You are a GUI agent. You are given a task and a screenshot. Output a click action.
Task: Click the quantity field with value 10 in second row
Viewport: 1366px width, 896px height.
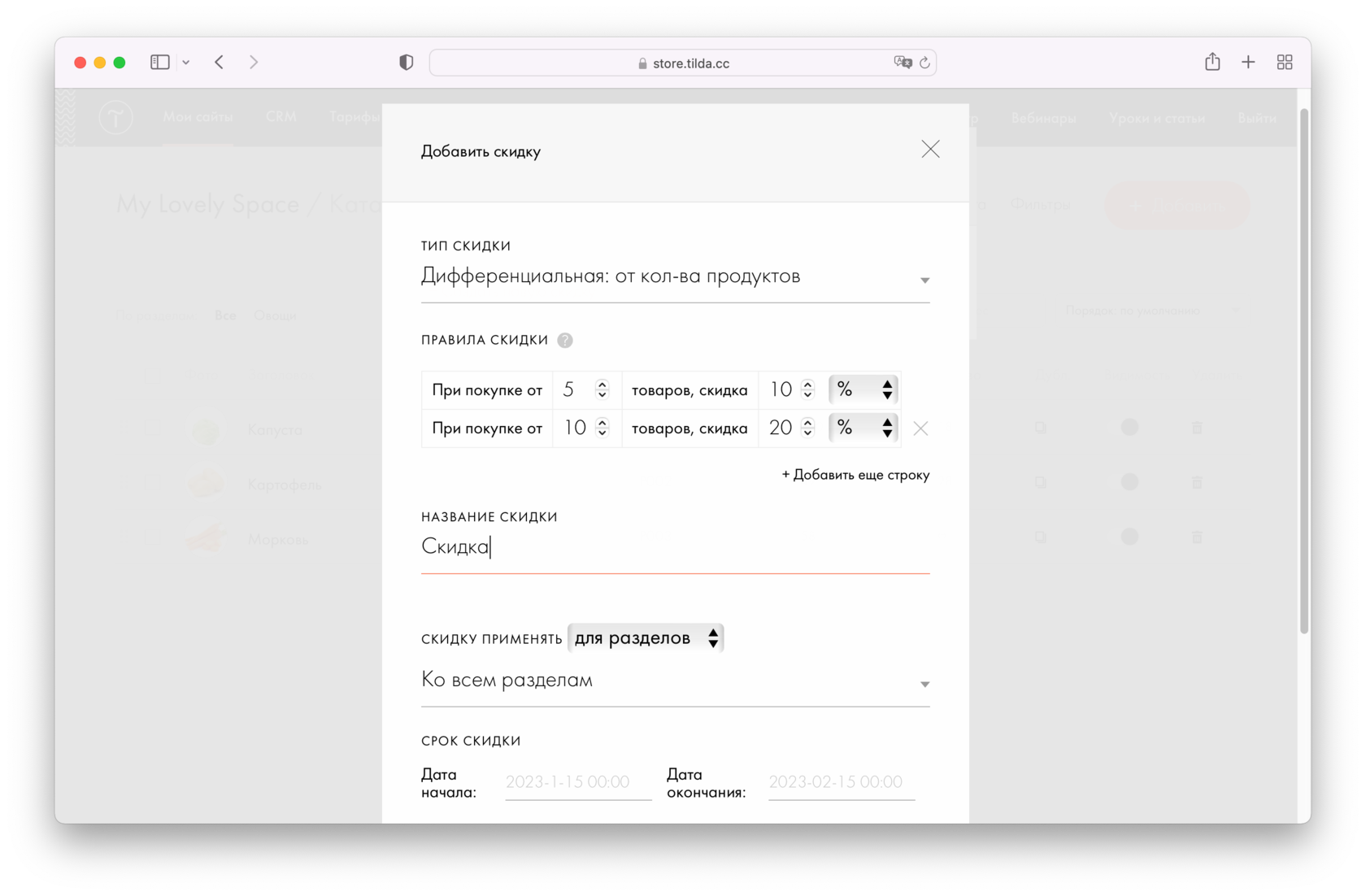(x=574, y=428)
